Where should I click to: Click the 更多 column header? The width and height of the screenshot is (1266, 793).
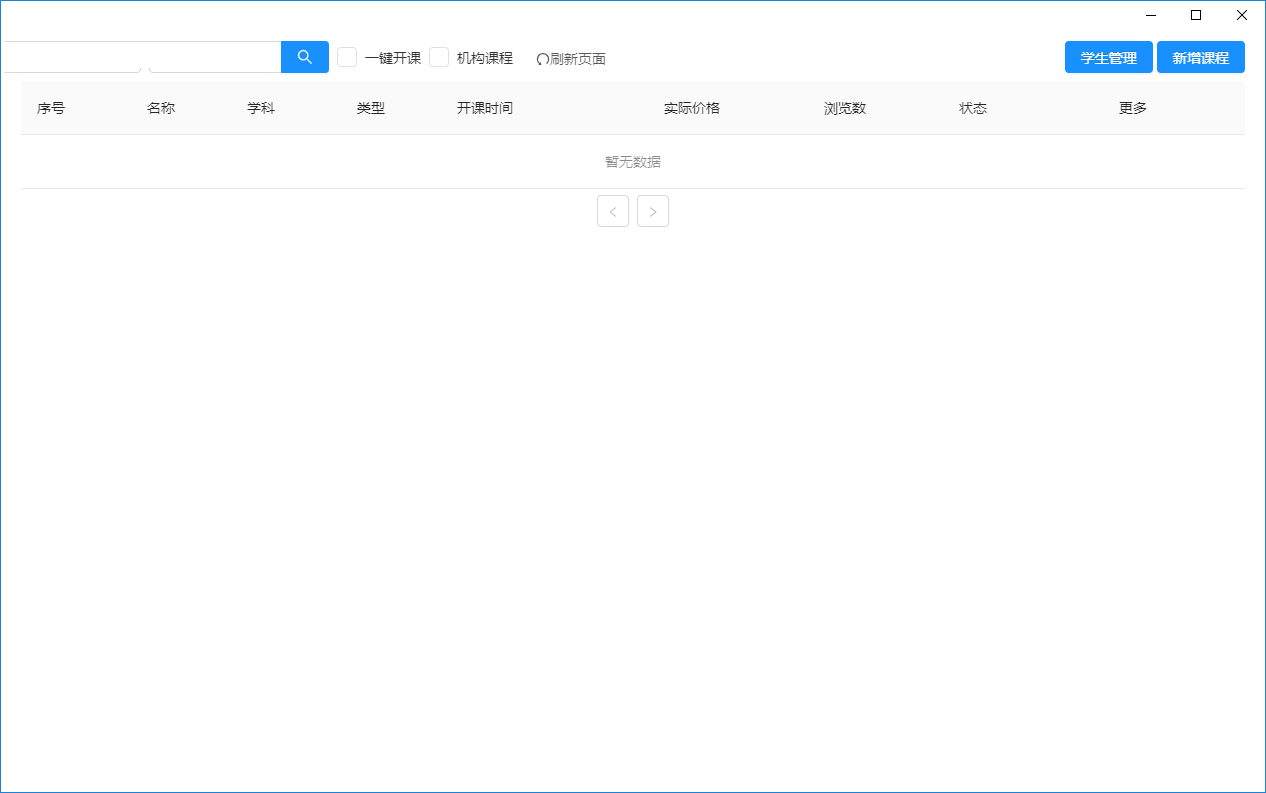1131,108
